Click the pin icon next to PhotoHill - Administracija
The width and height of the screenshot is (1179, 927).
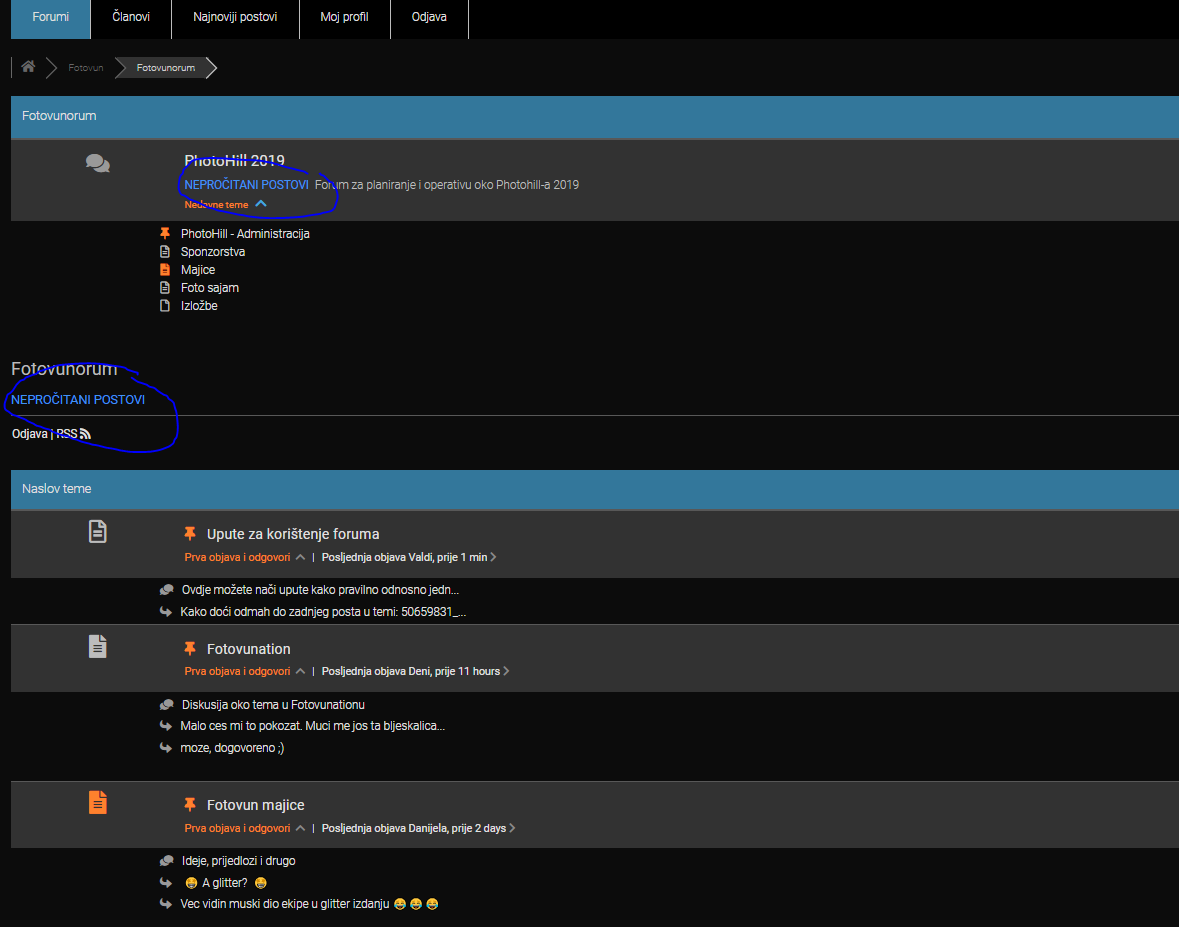165,233
